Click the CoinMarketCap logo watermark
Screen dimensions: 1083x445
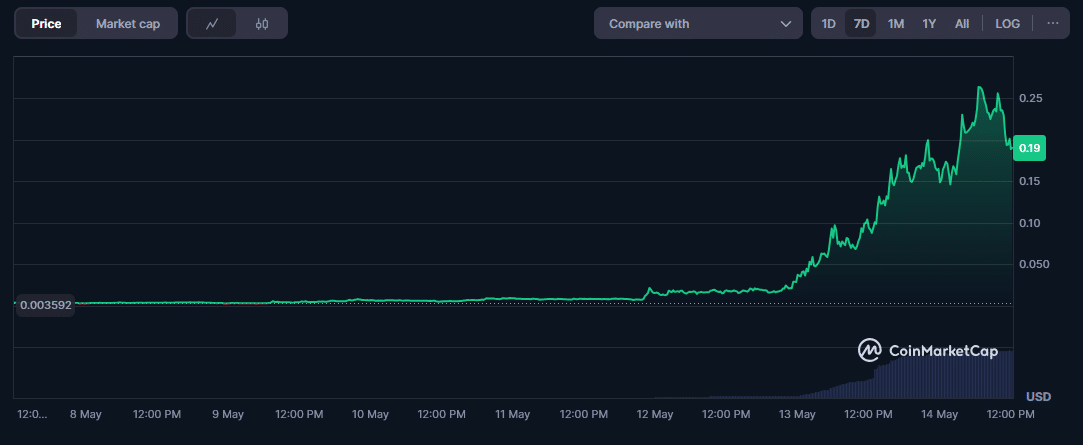click(928, 350)
